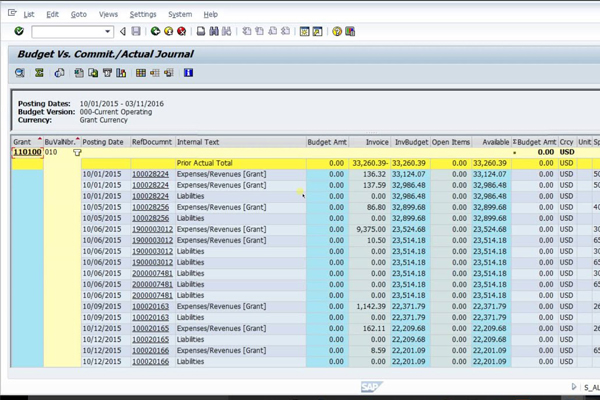Open document 100020166 in the 8.59 row
600x400 pixels.
tap(150, 351)
